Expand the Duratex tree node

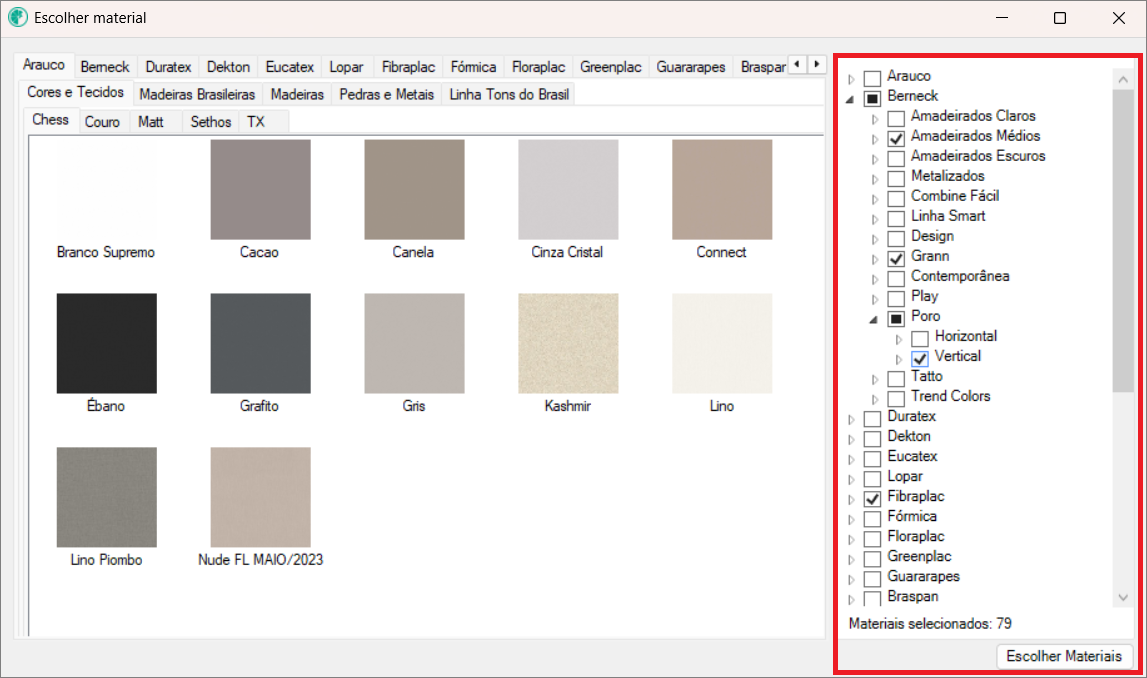click(851, 418)
